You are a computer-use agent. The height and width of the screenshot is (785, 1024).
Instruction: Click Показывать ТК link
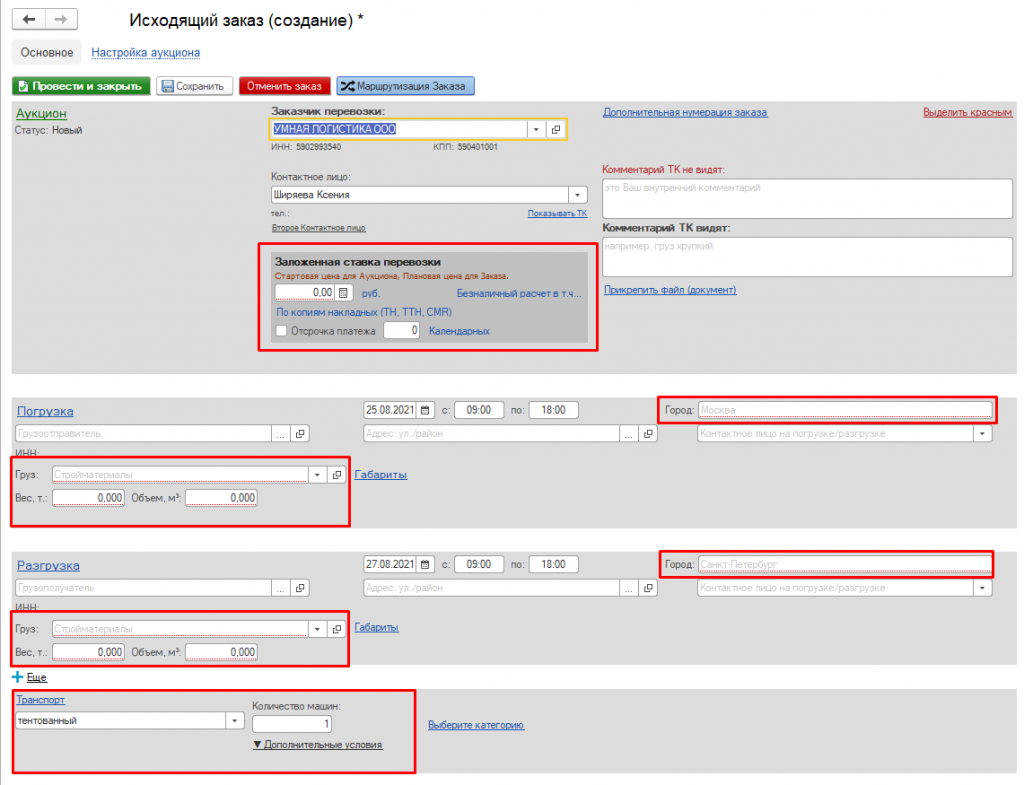click(557, 214)
